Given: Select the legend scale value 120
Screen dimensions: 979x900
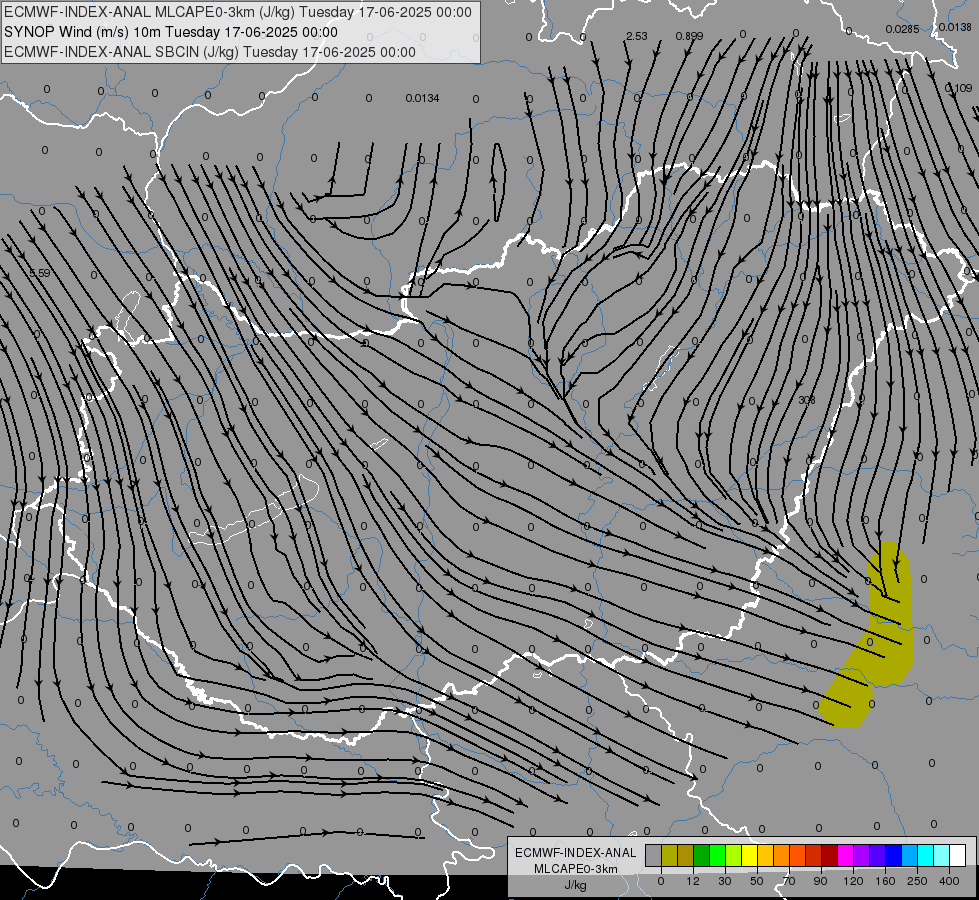Looking at the screenshot, I should [853, 881].
